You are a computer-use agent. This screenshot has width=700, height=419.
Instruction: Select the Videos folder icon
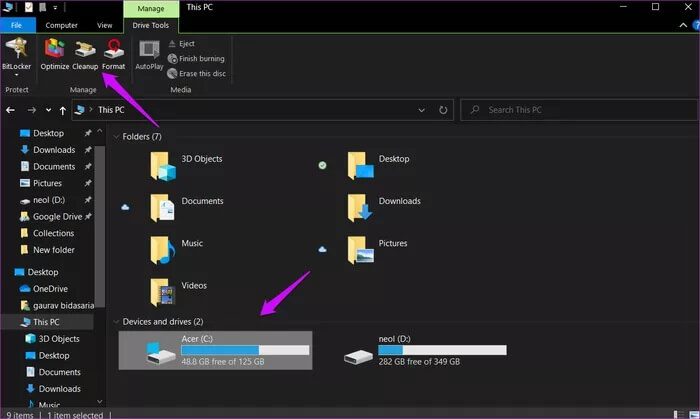[x=162, y=292]
